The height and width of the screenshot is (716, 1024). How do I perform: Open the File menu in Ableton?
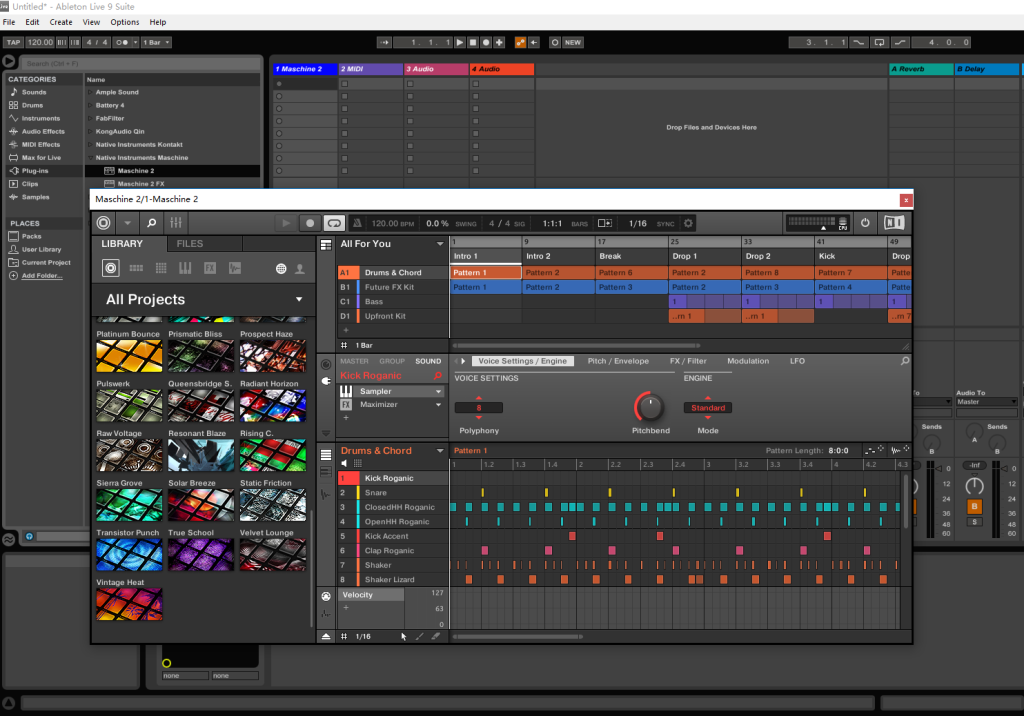9,22
